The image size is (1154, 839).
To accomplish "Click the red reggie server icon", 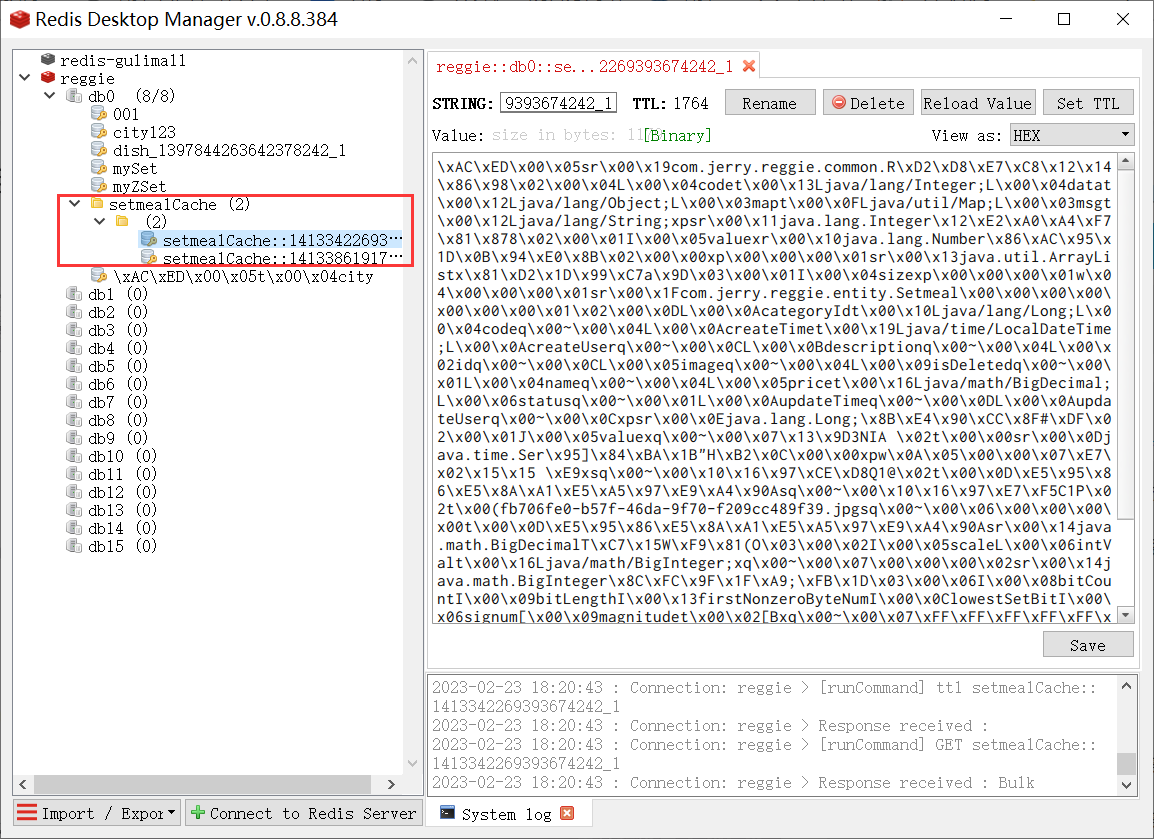I will [48, 77].
